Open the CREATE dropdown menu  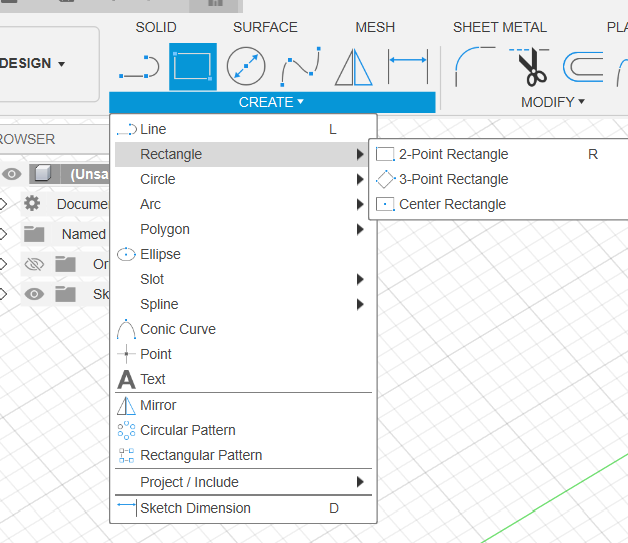pyautogui.click(x=272, y=102)
